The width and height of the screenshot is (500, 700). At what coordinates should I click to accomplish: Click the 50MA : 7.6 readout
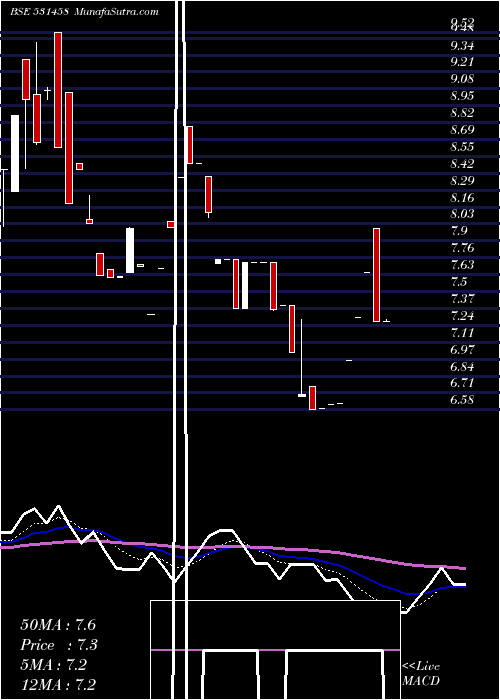(x=58, y=625)
